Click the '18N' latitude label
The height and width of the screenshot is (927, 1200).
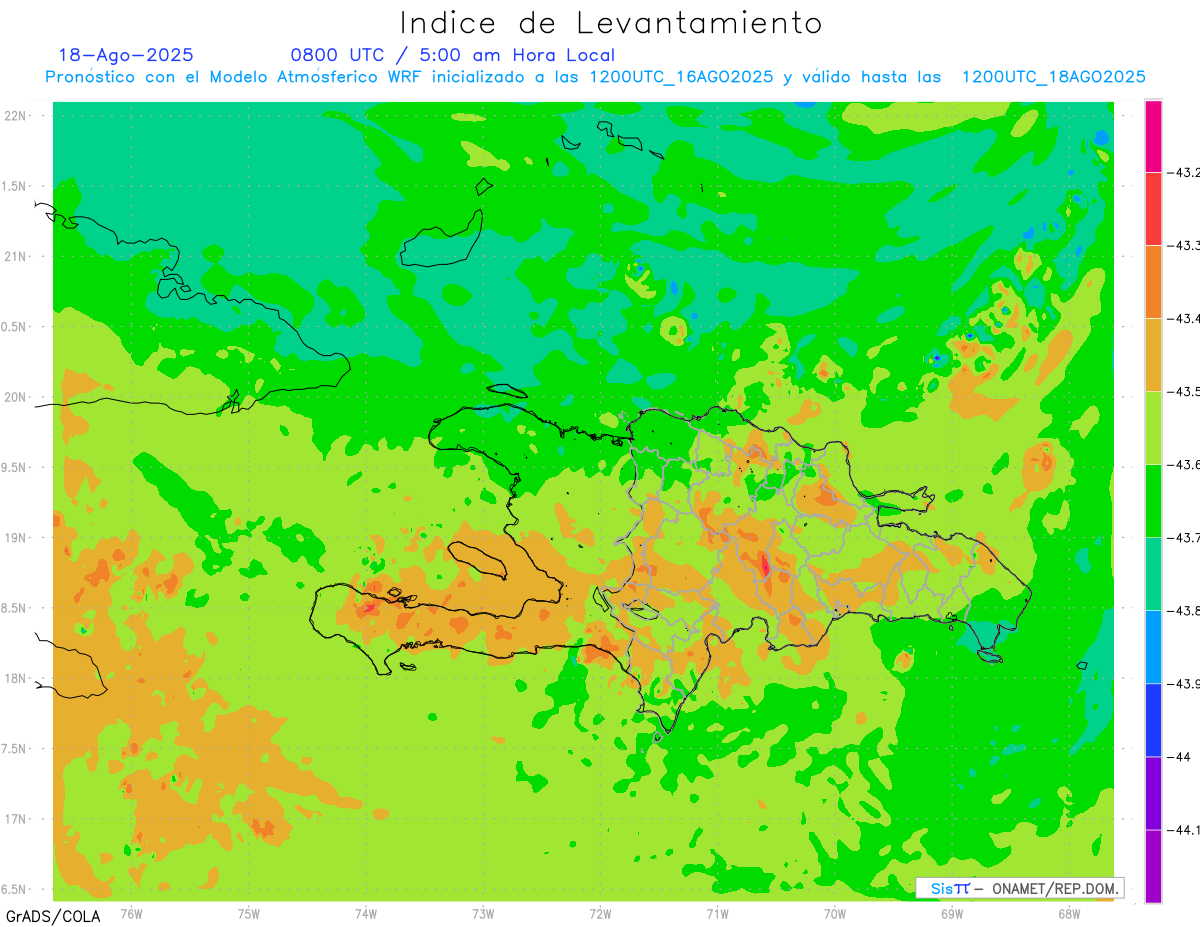16,678
